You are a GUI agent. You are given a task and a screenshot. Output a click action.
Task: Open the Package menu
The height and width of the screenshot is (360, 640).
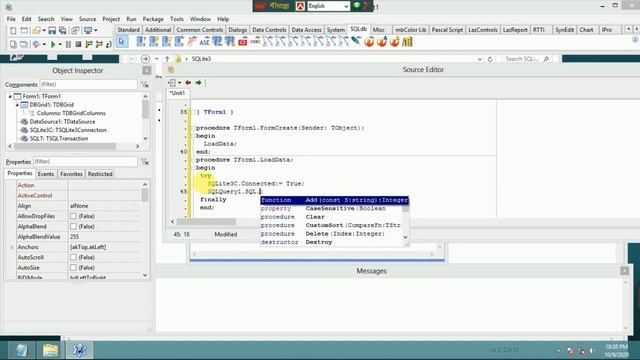click(x=153, y=19)
